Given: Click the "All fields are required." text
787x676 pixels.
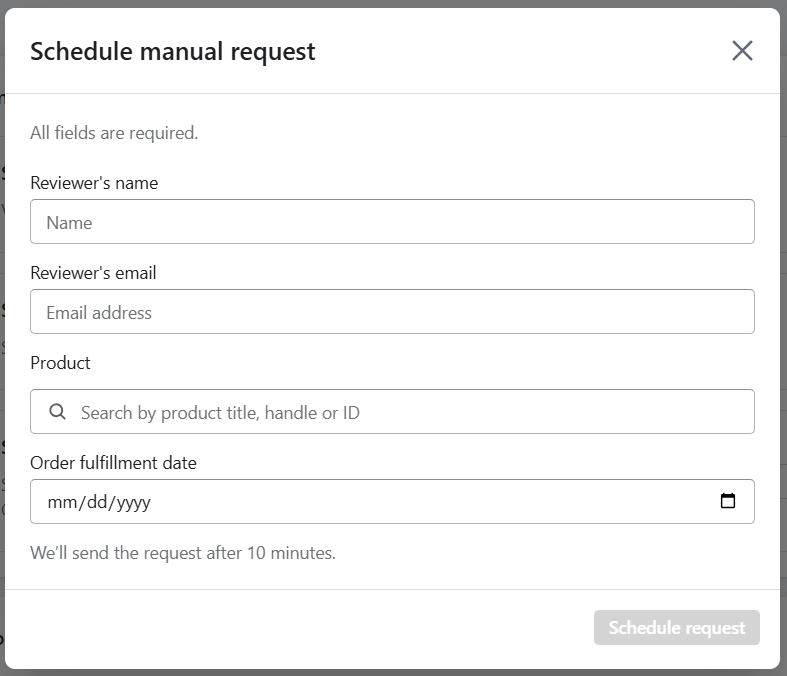Looking at the screenshot, I should click(x=114, y=133).
